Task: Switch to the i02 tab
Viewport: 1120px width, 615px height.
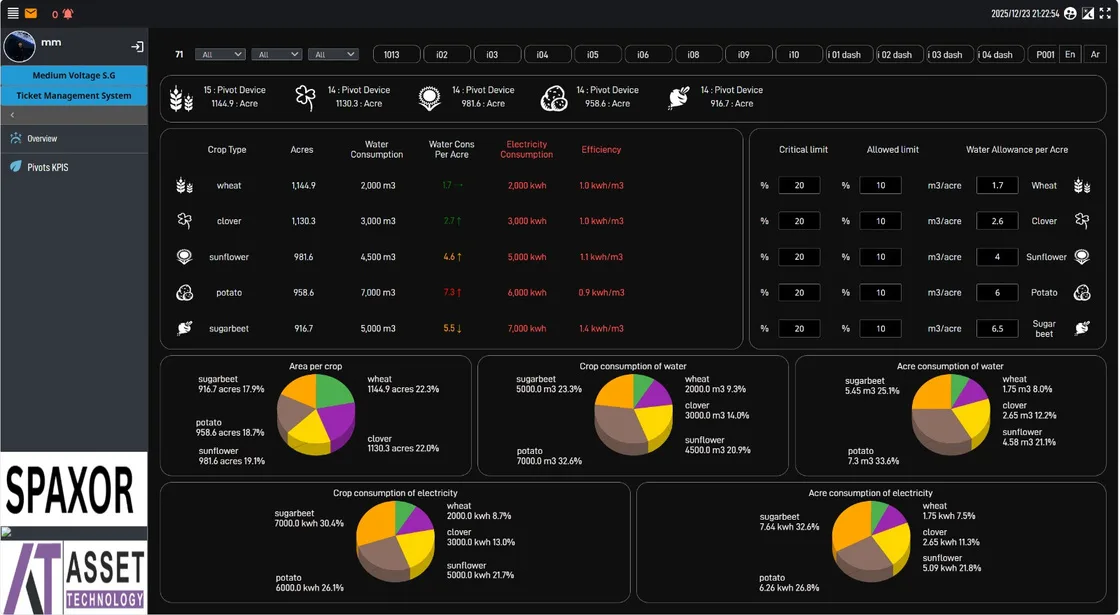Action: click(447, 54)
